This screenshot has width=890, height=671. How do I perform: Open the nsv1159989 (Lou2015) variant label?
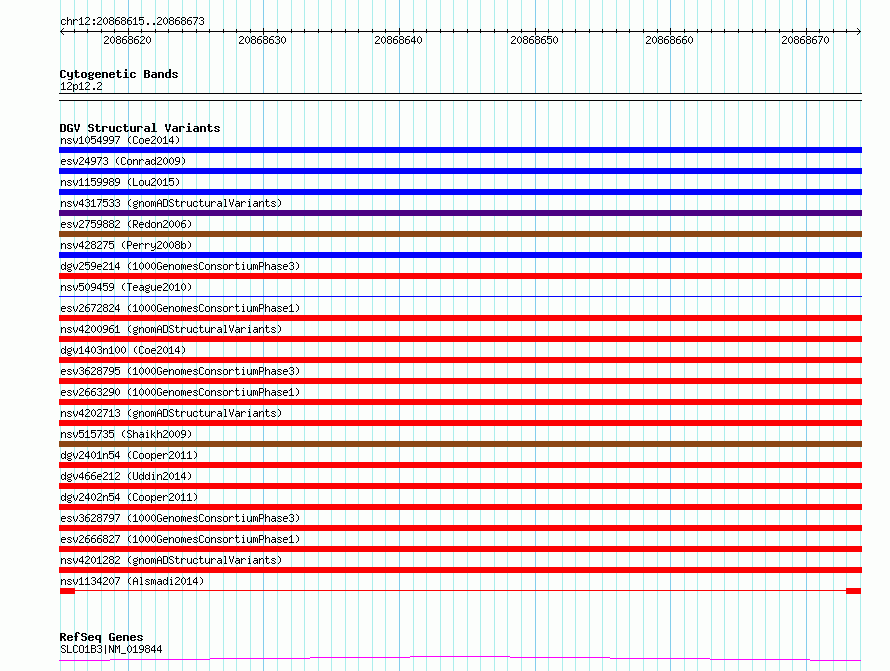point(120,182)
